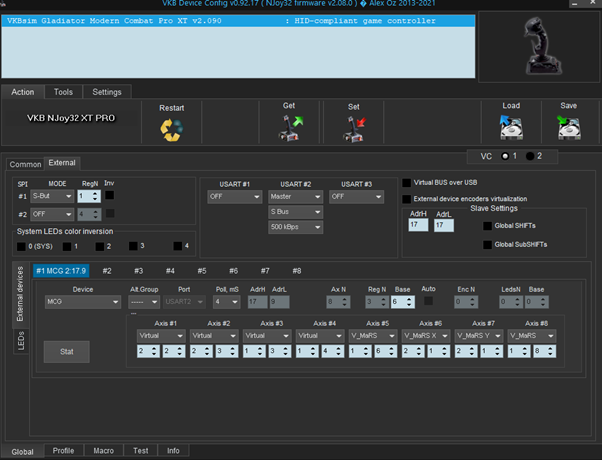Open the 500 kBps speed dropdown
This screenshot has width=602, height=460.
tap(295, 227)
